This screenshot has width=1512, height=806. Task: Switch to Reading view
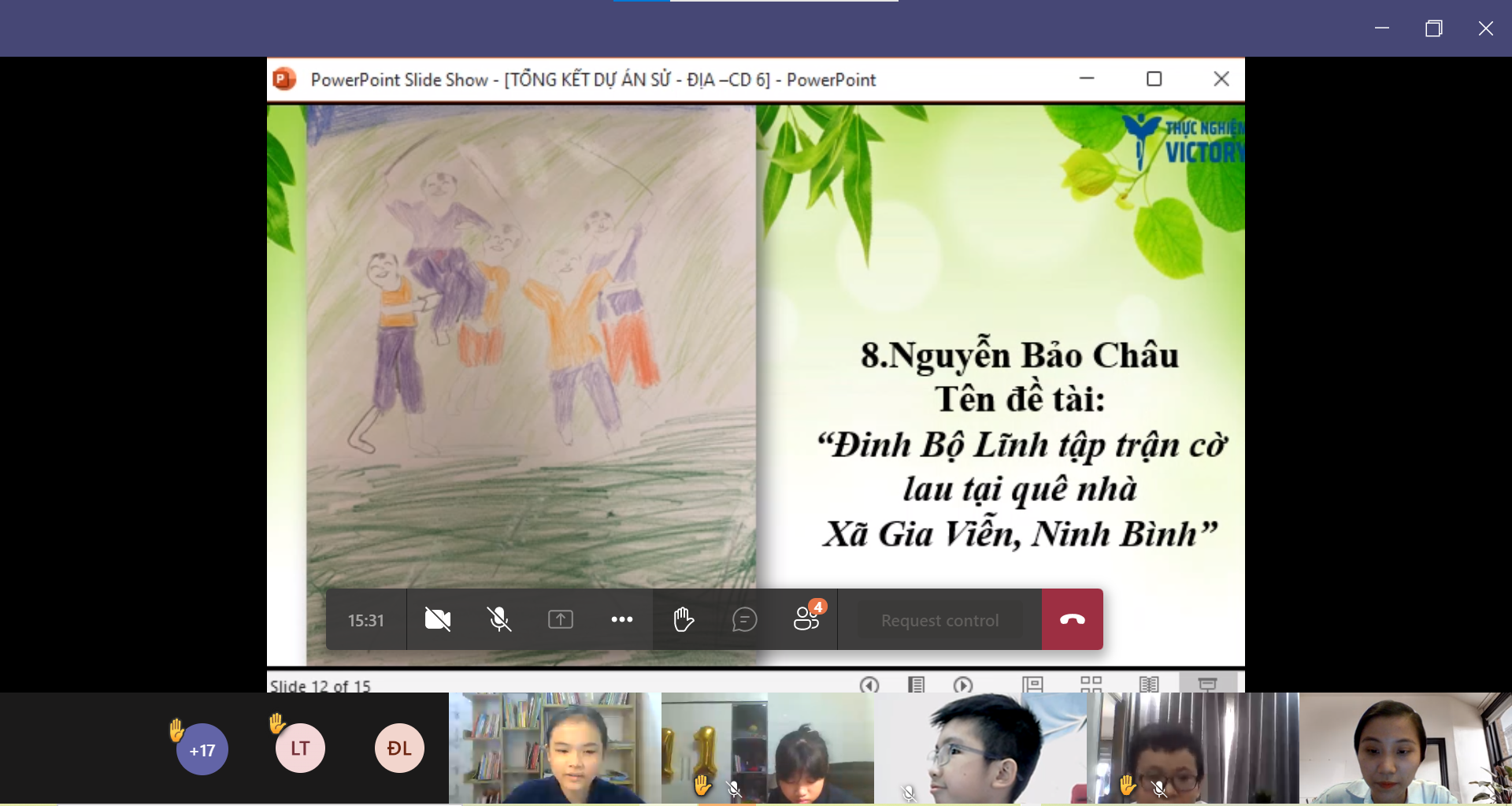click(1150, 685)
